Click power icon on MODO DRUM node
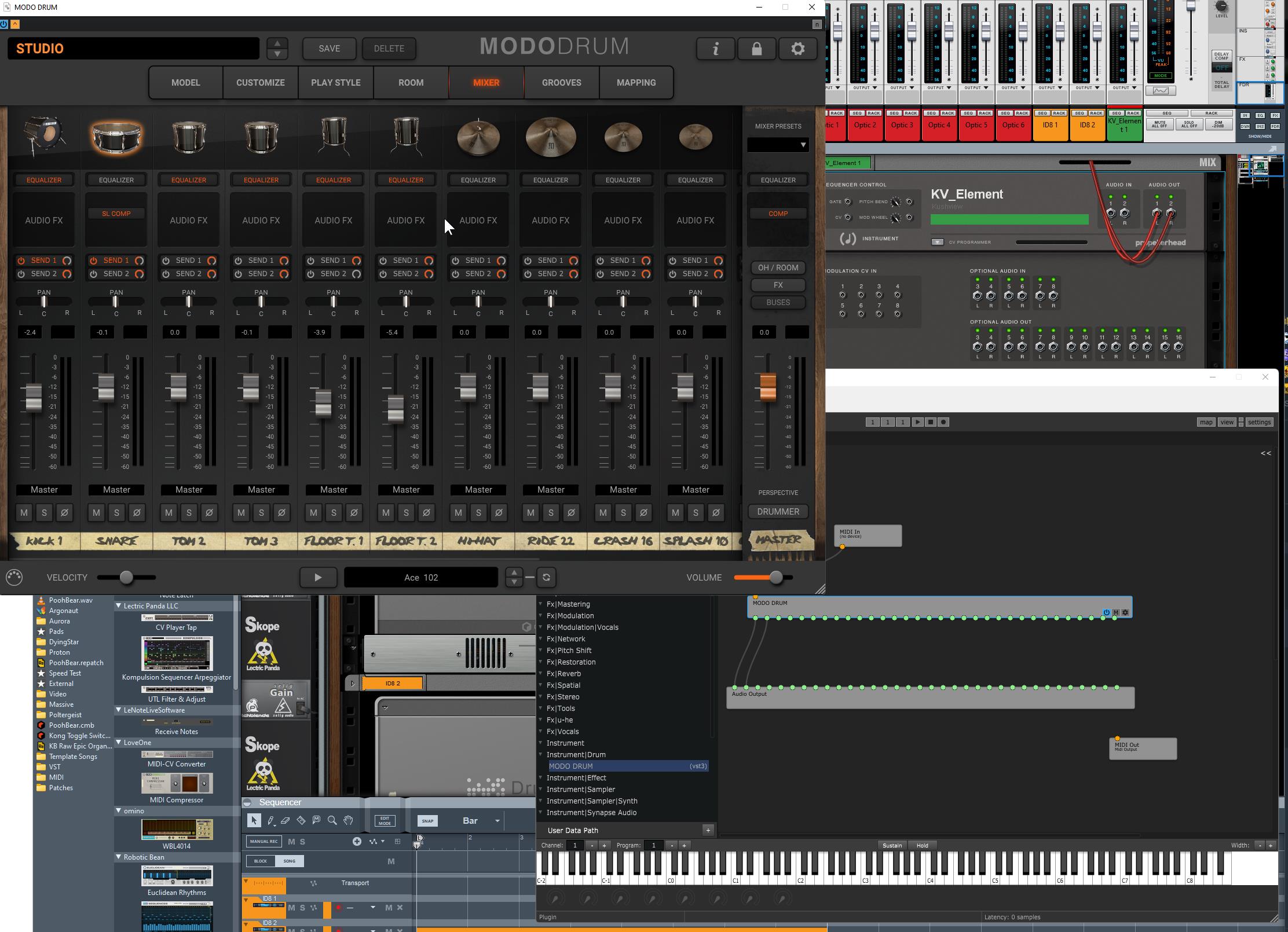The image size is (1288, 932). (1106, 612)
